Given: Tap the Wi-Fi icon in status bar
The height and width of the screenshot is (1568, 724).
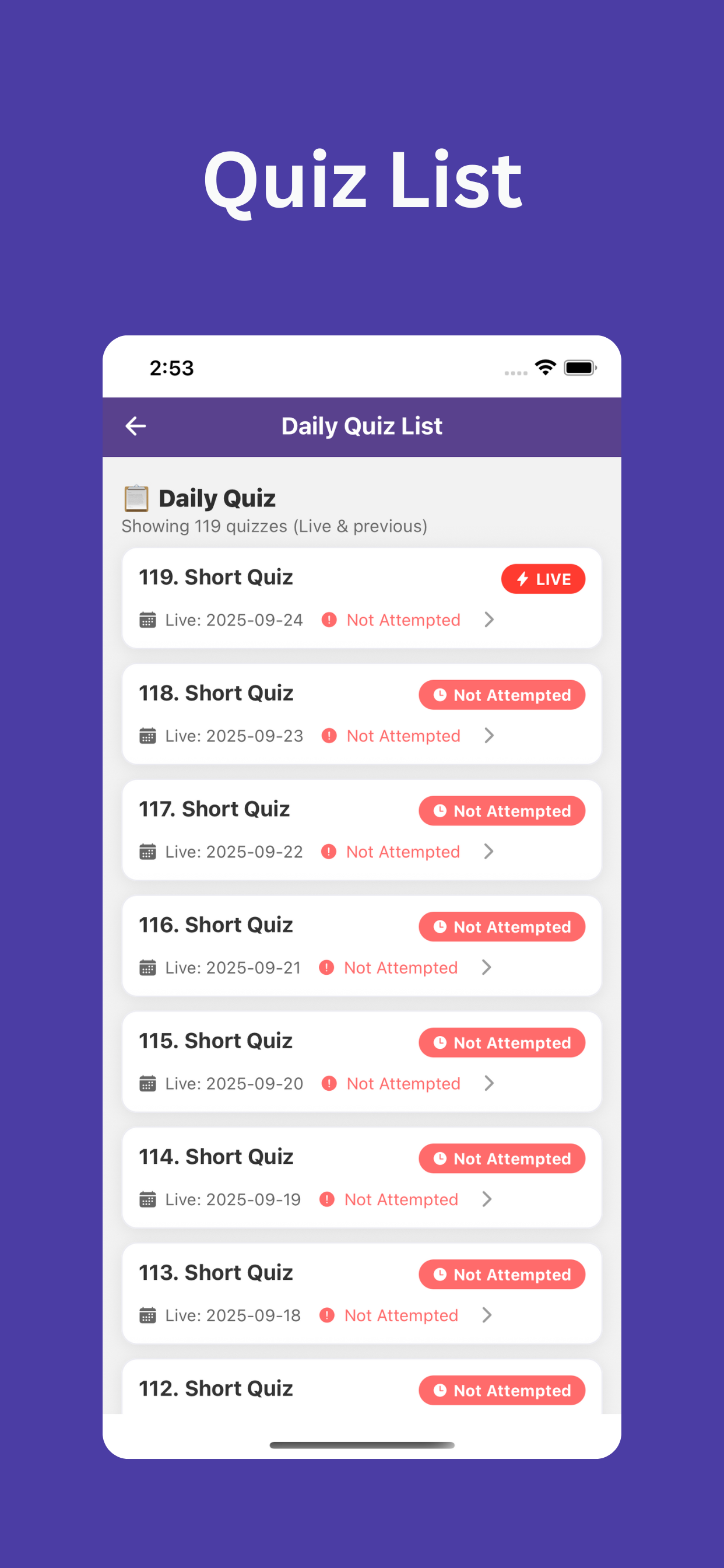Looking at the screenshot, I should pyautogui.click(x=545, y=367).
